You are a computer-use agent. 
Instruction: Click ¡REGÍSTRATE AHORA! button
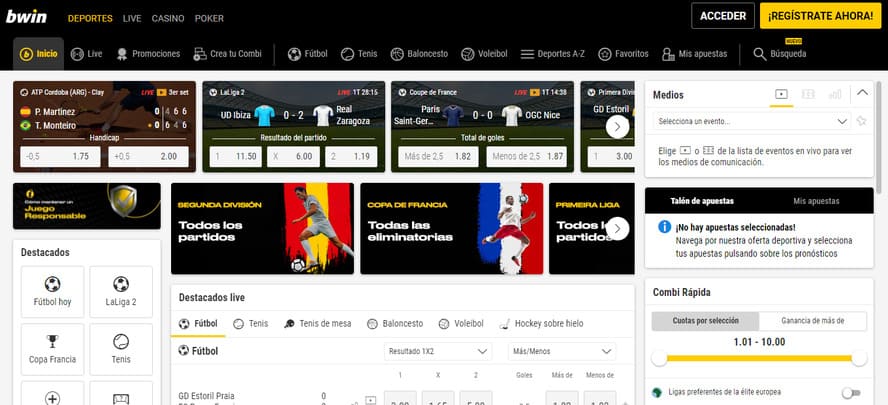[820, 16]
